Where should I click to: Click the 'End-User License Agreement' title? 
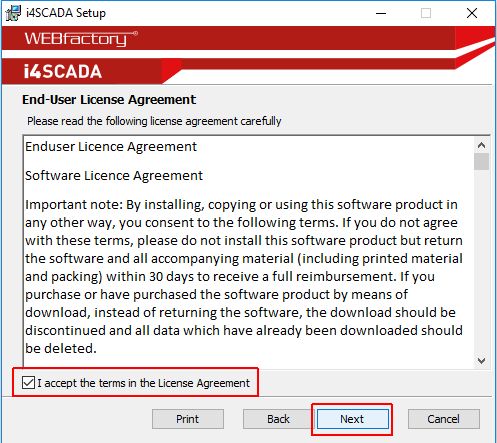[x=109, y=100]
